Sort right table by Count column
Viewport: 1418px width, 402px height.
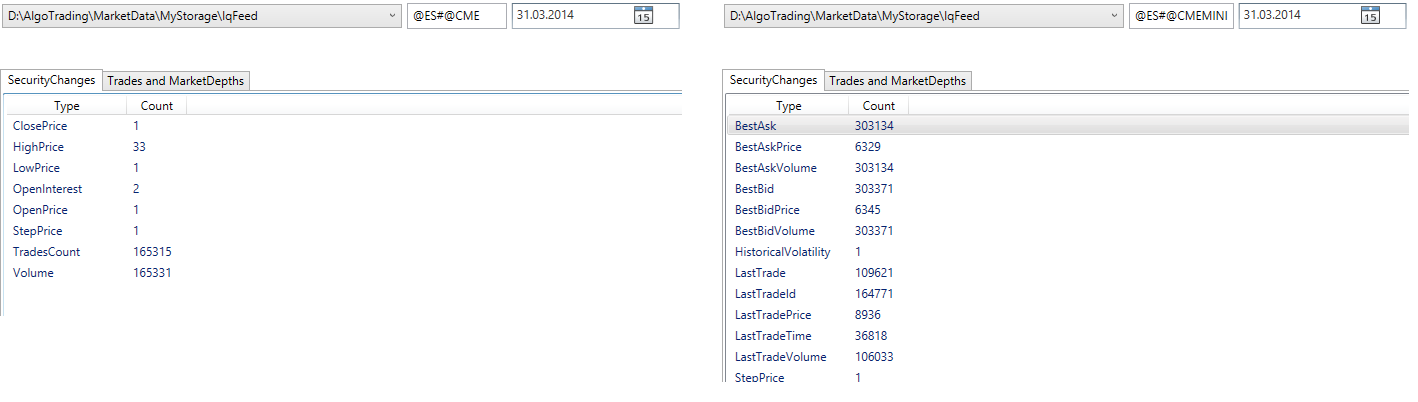[879, 105]
